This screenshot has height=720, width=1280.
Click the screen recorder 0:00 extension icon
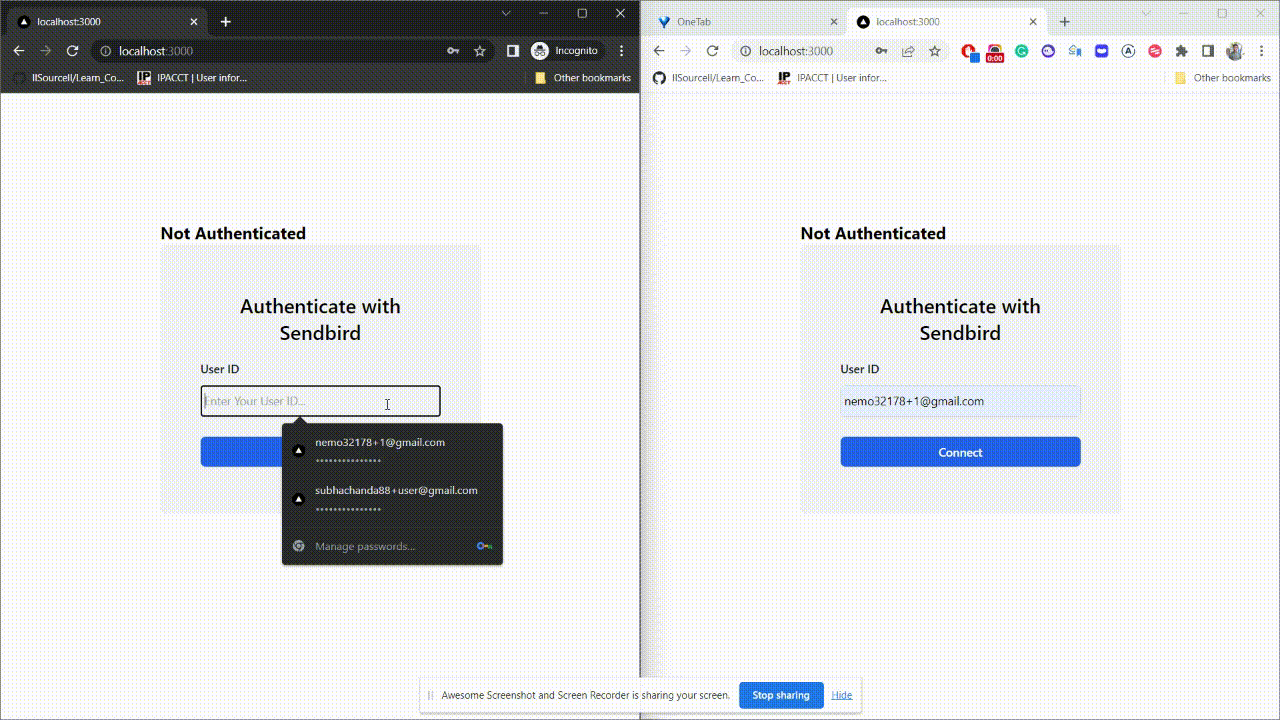point(994,52)
